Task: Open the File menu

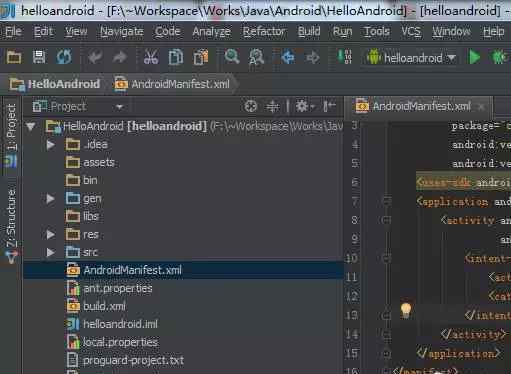Action: pos(14,32)
